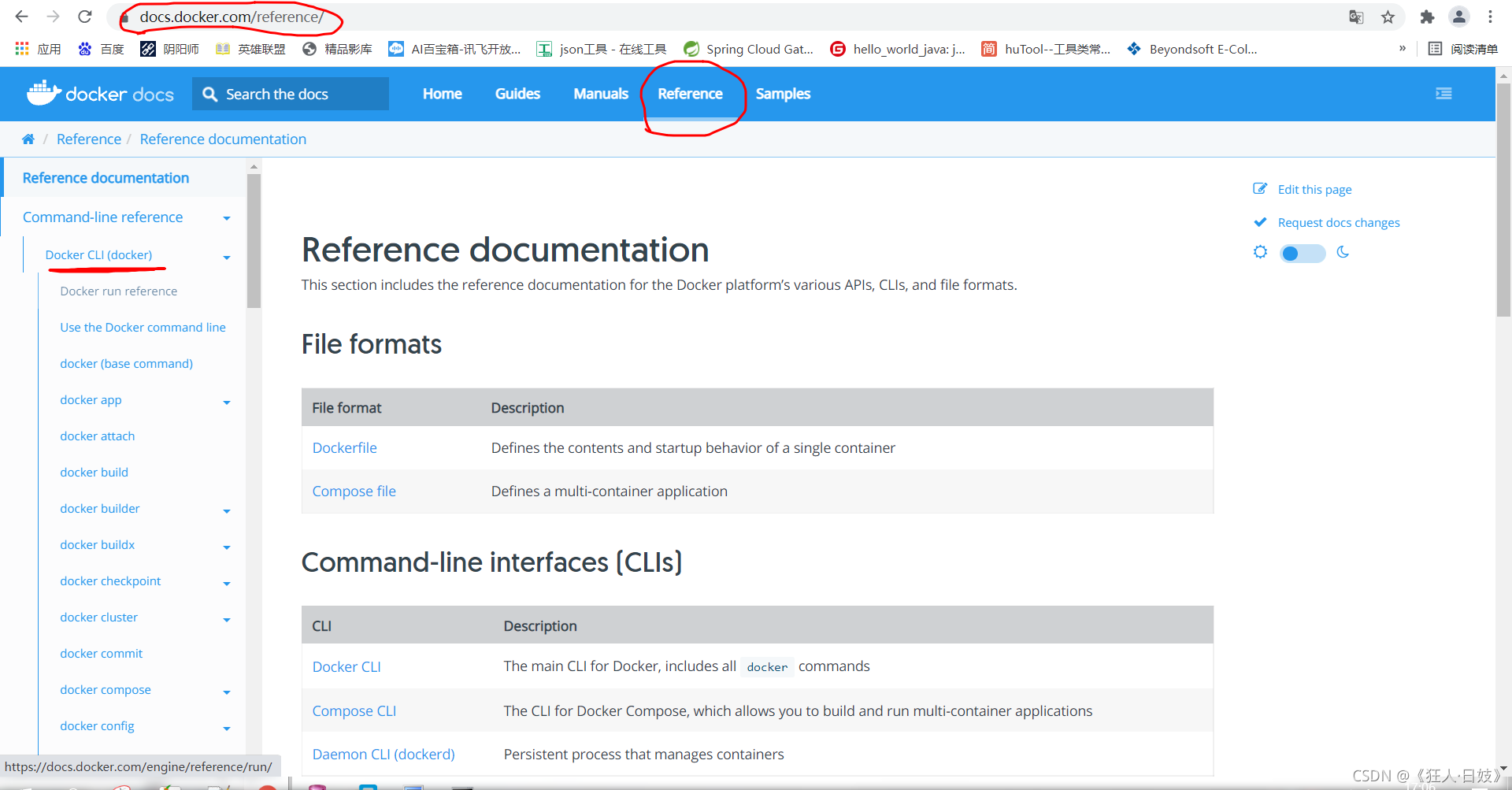This screenshot has height=790, width=1512.
Task: Open the 英雄联盟 bookmark
Action: click(250, 49)
